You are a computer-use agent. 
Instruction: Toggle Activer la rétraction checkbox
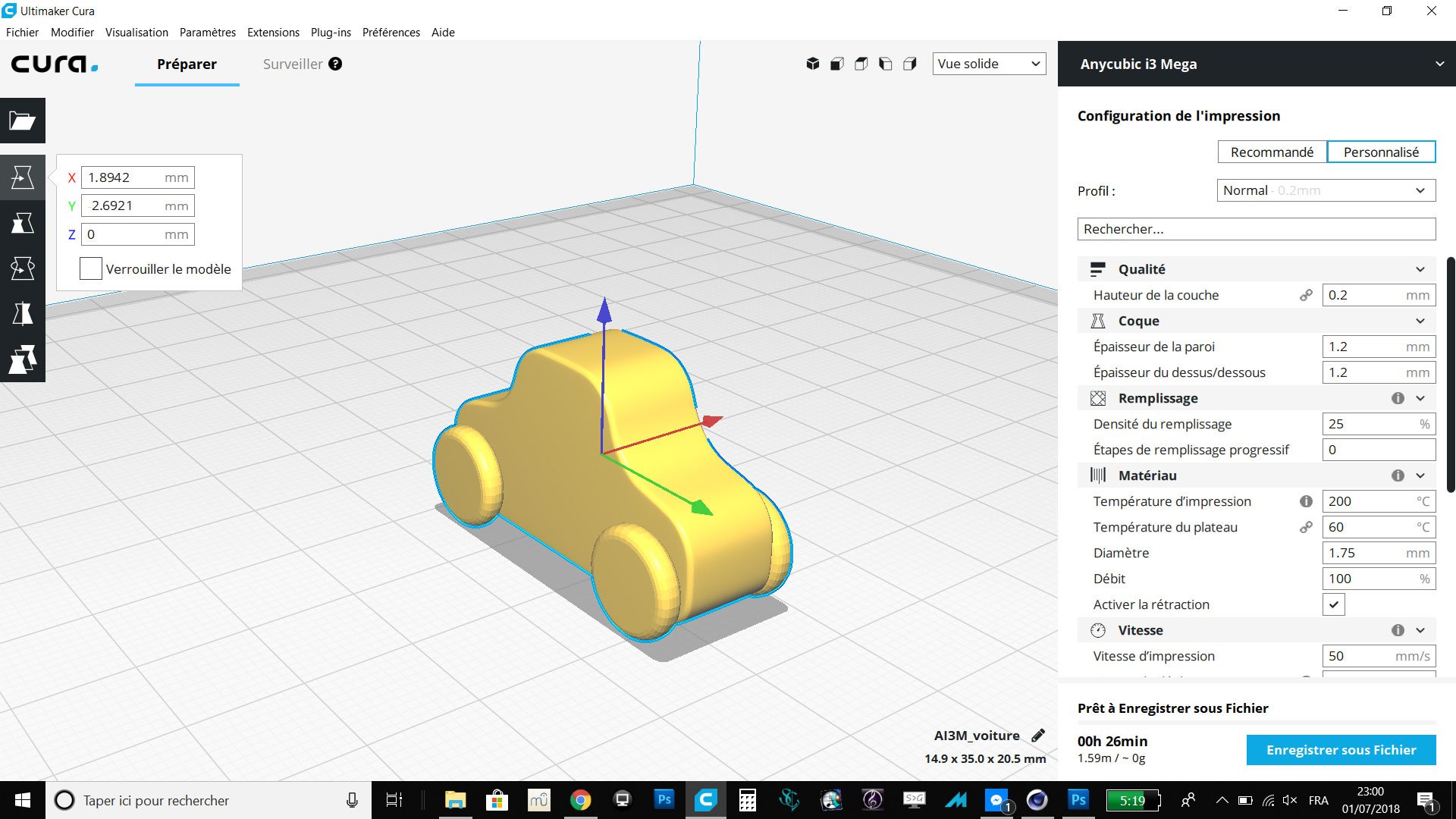[1334, 604]
